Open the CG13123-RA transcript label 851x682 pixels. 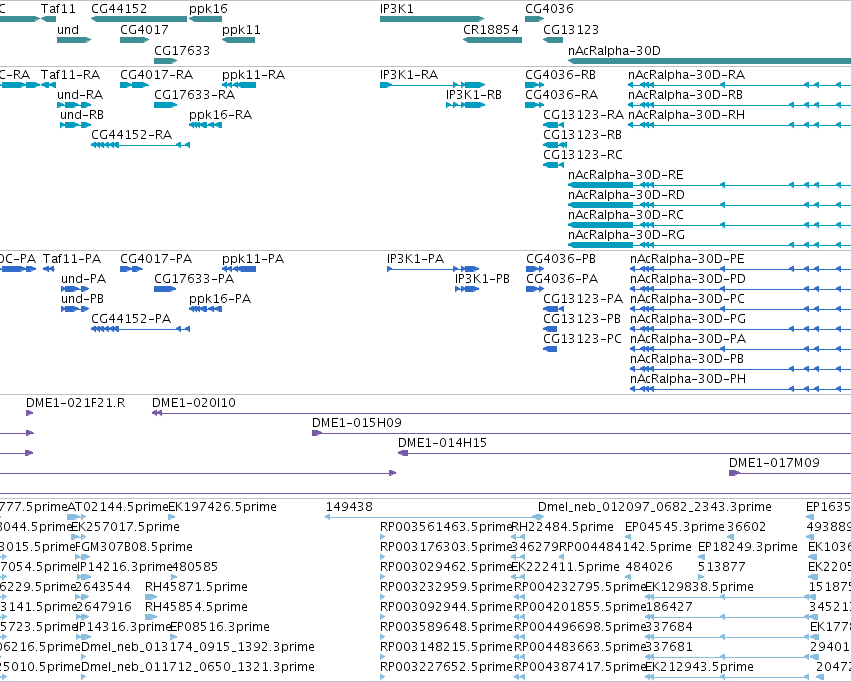583,115
